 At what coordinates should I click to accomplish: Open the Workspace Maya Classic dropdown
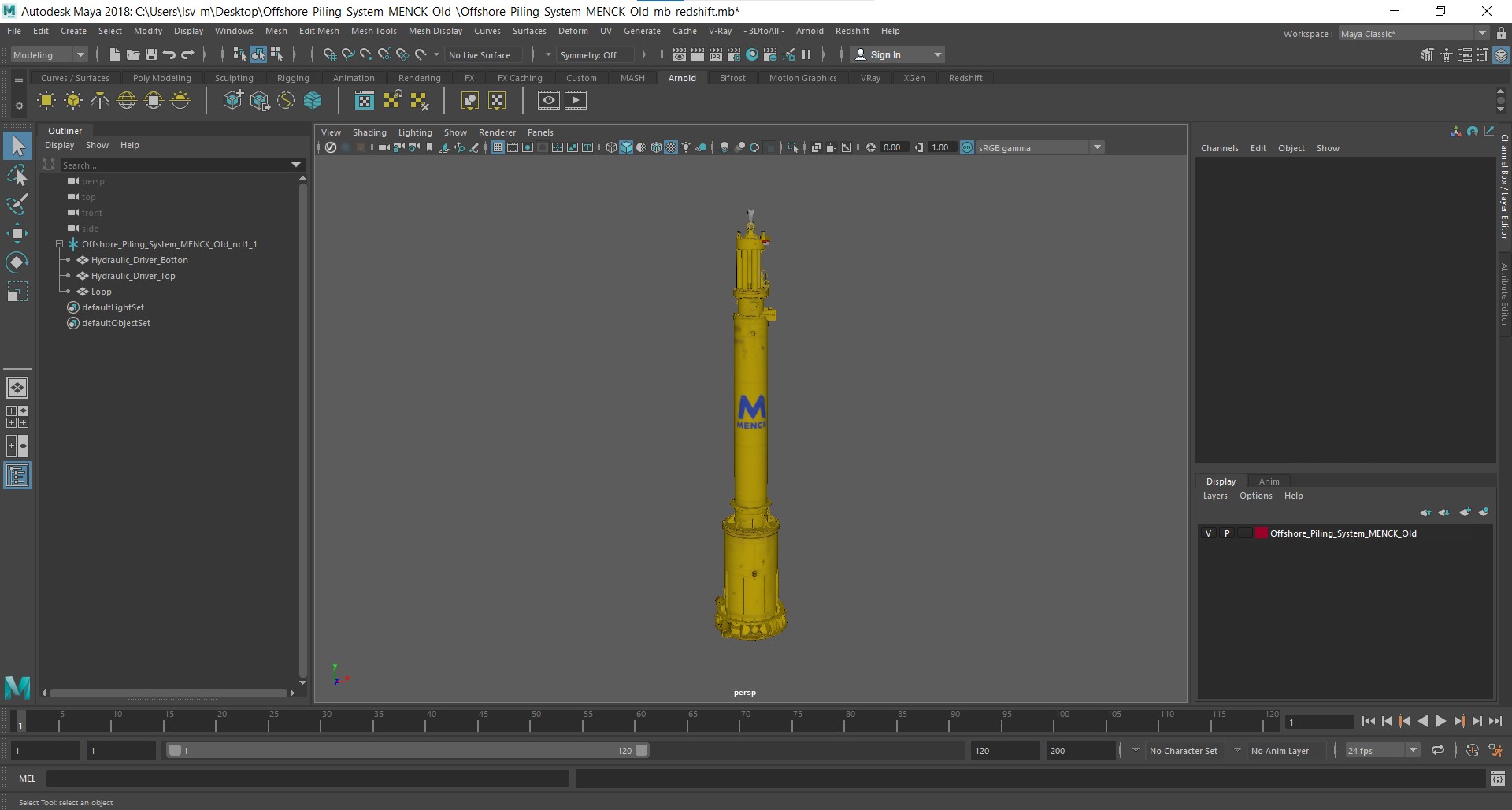[1414, 33]
